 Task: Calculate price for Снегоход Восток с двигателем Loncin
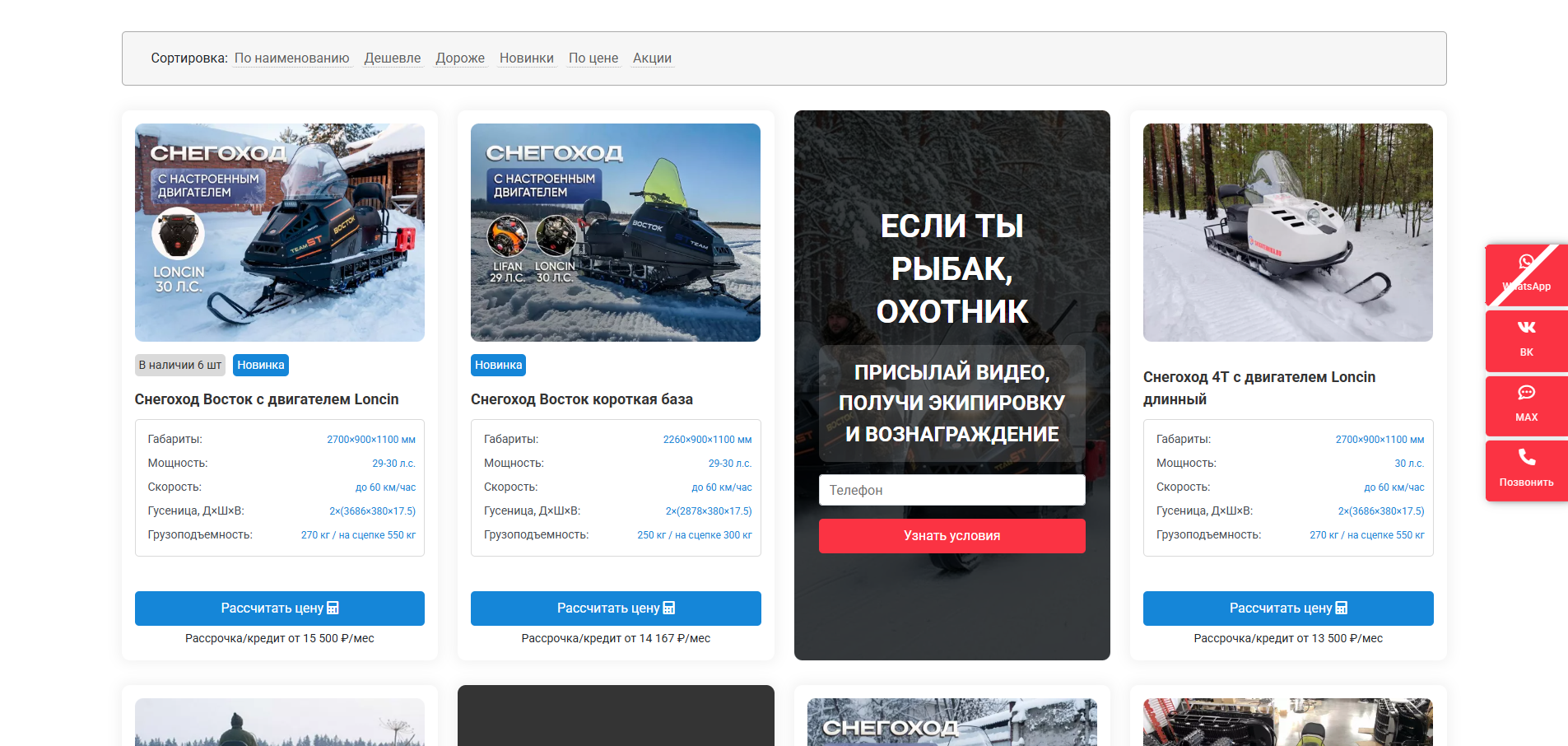[280, 608]
